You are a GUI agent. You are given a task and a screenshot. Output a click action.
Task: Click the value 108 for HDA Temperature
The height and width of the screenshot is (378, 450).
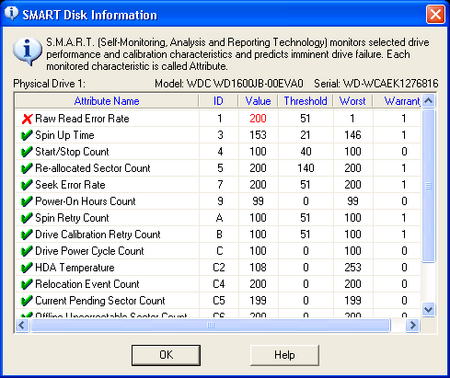[x=258, y=268]
